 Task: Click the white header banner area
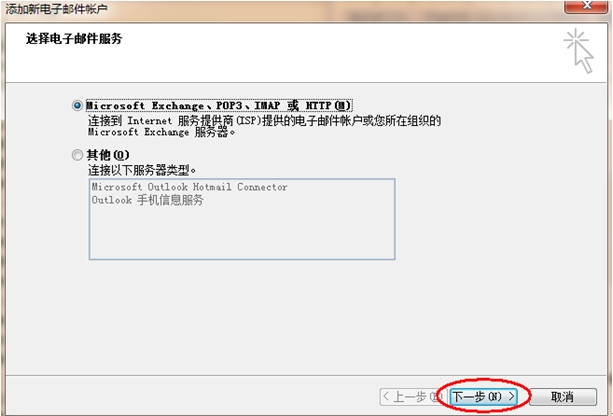(306, 52)
